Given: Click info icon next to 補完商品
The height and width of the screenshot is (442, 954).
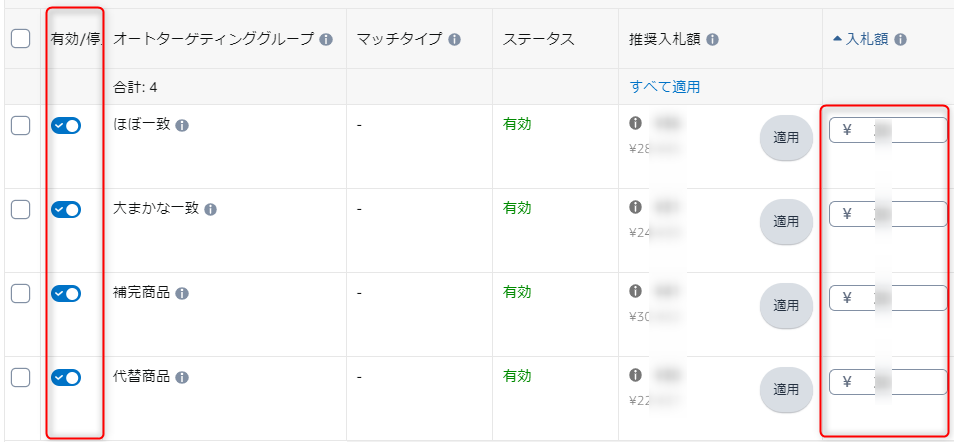Looking at the screenshot, I should (183, 294).
